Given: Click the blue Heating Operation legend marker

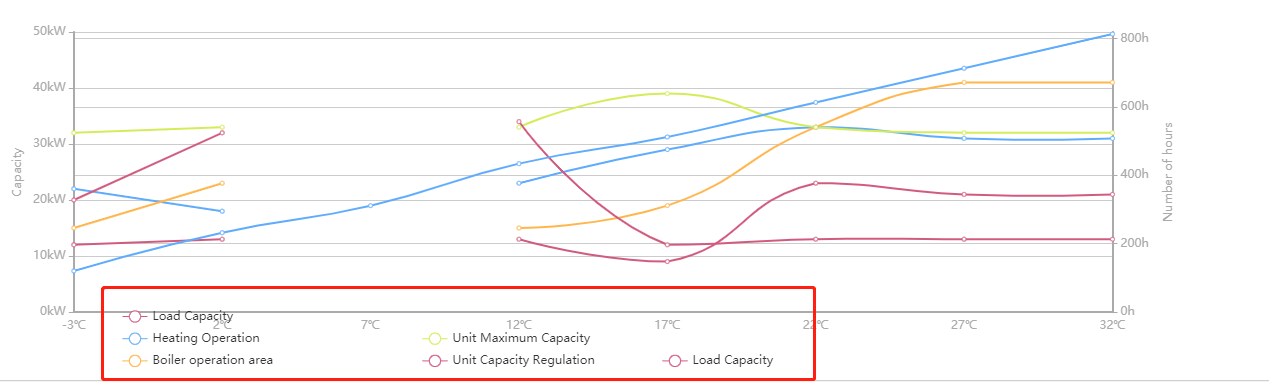Looking at the screenshot, I should coord(135,338).
